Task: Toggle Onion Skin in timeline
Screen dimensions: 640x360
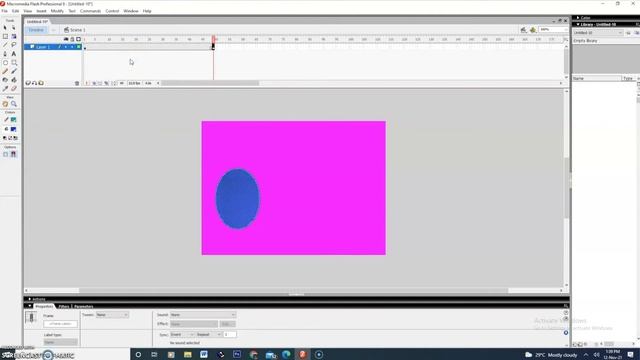Action: tap(94, 83)
